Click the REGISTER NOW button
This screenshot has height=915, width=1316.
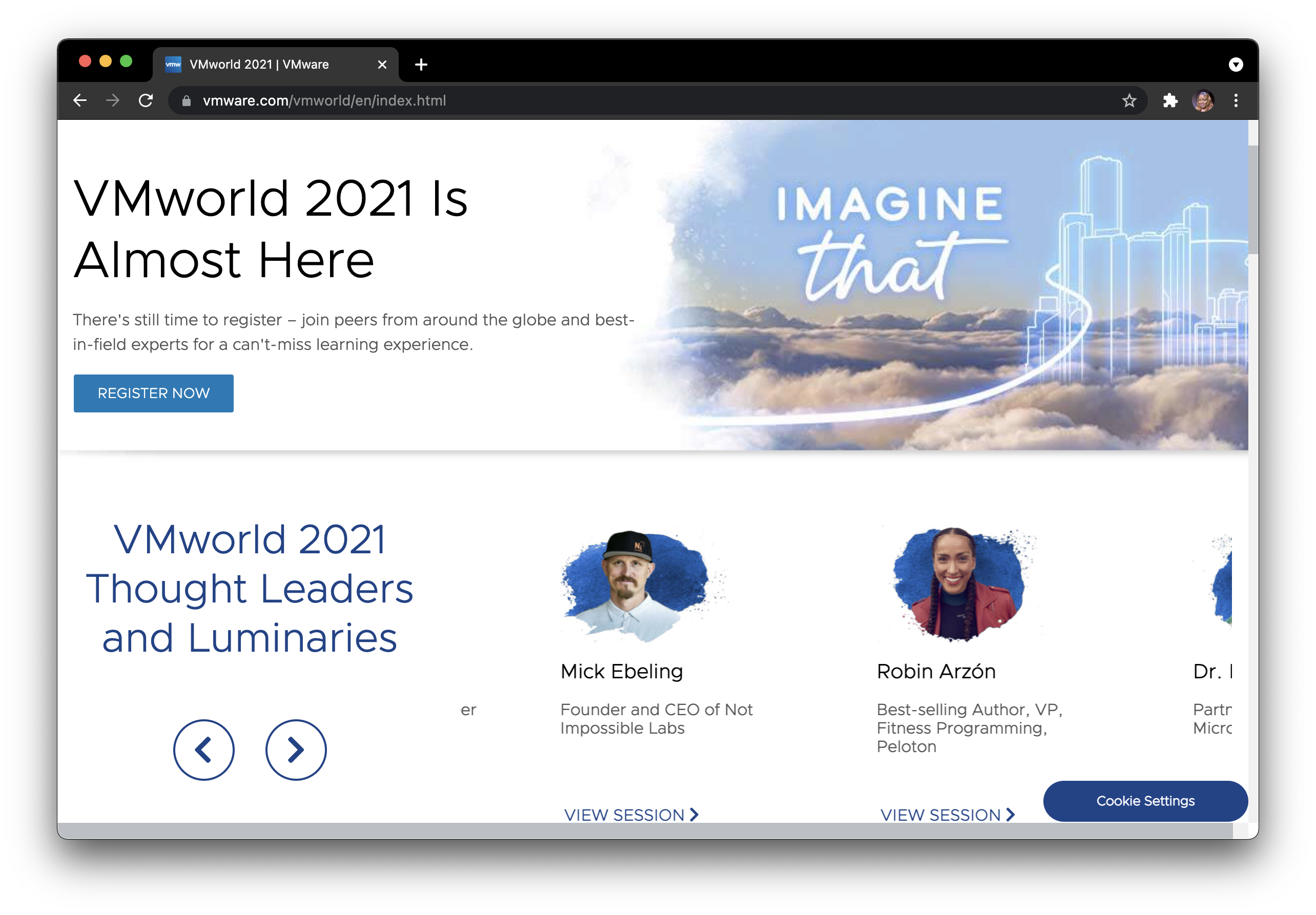click(x=154, y=393)
